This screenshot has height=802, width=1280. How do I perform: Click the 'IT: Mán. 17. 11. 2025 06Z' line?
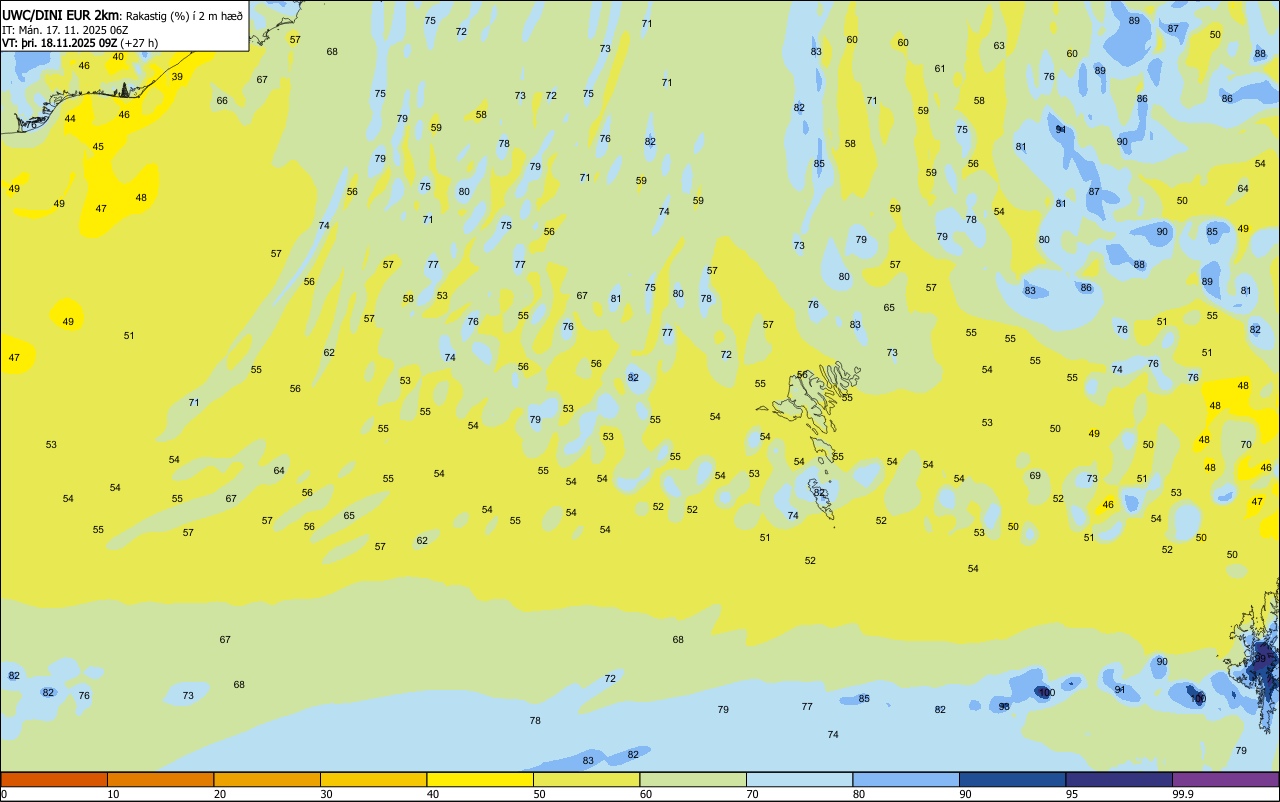coord(63,30)
